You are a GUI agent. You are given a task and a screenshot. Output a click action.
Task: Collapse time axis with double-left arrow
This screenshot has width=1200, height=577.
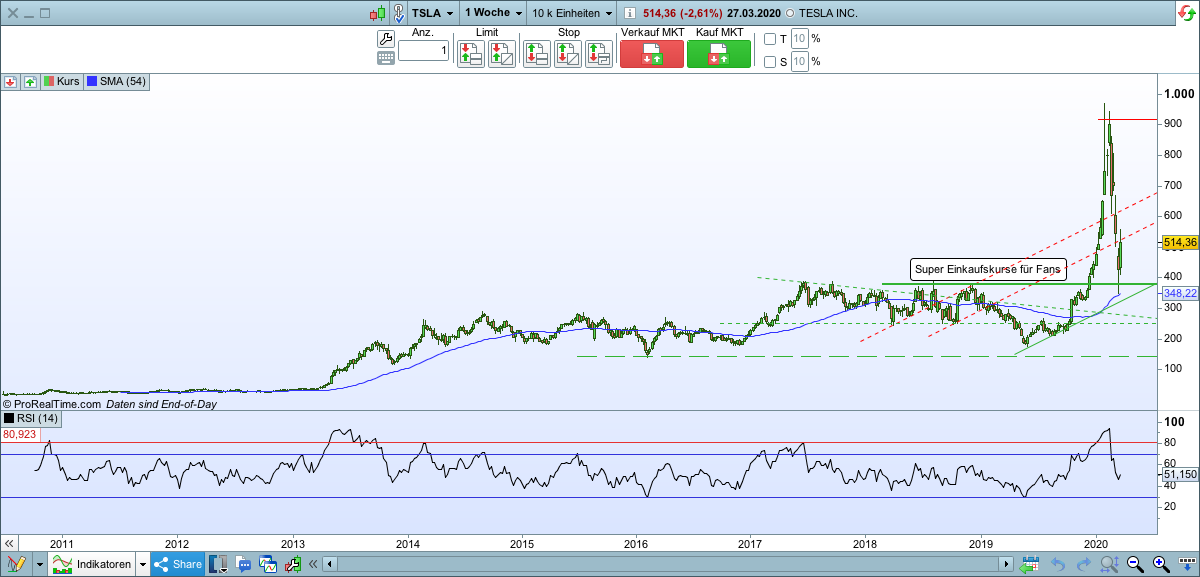coord(8,542)
